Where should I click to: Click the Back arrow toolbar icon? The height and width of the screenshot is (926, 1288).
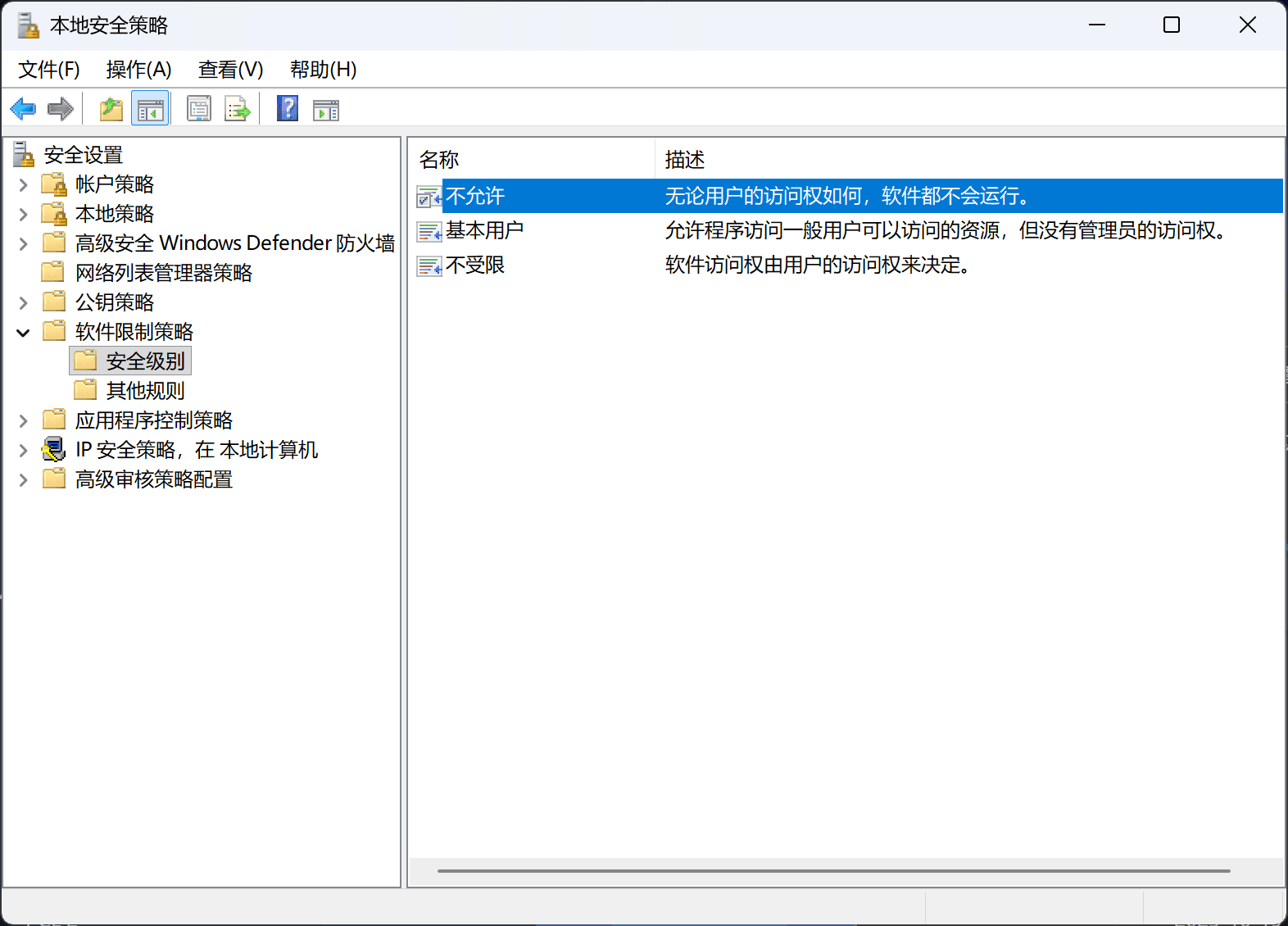(23, 109)
